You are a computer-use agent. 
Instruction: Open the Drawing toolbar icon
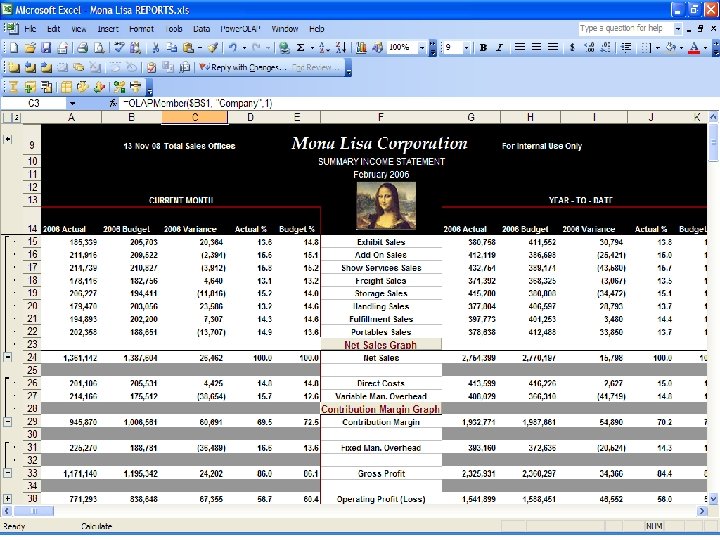[377, 47]
